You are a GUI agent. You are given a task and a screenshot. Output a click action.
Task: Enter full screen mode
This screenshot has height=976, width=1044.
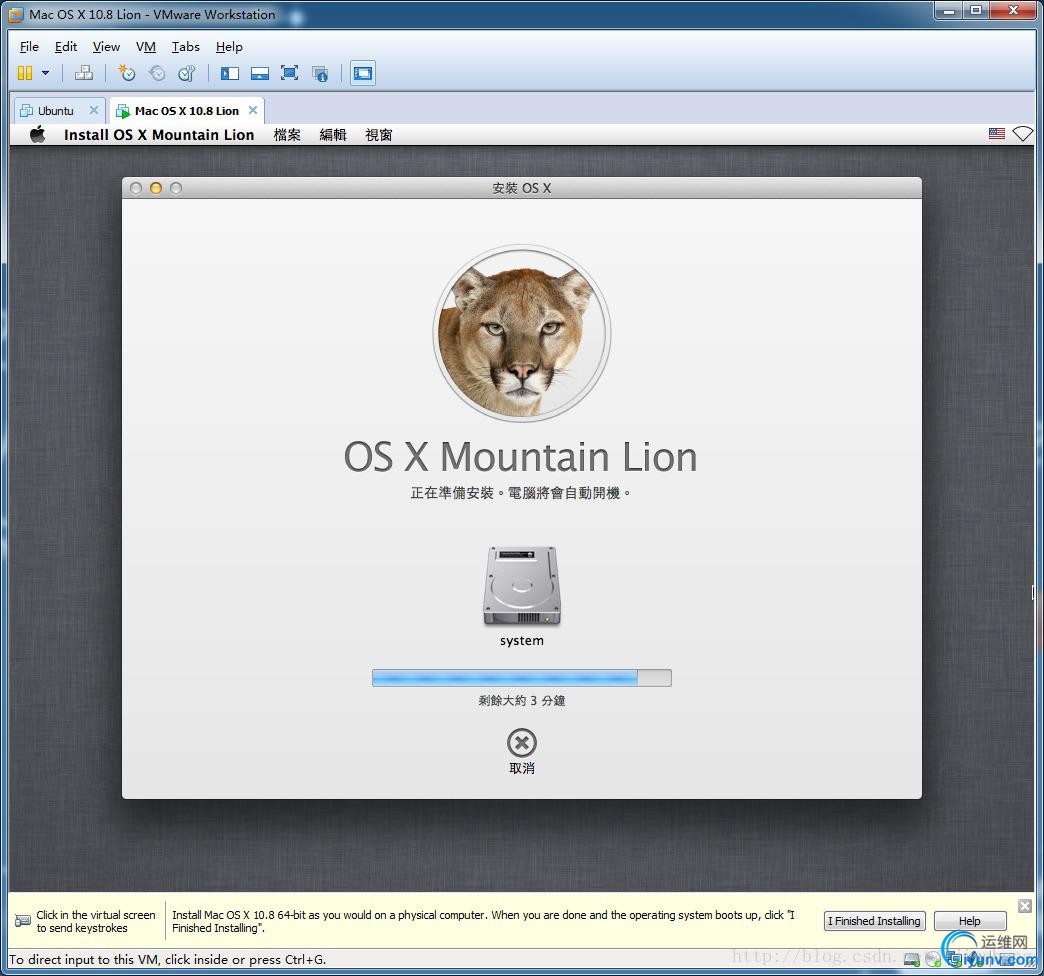tap(290, 73)
